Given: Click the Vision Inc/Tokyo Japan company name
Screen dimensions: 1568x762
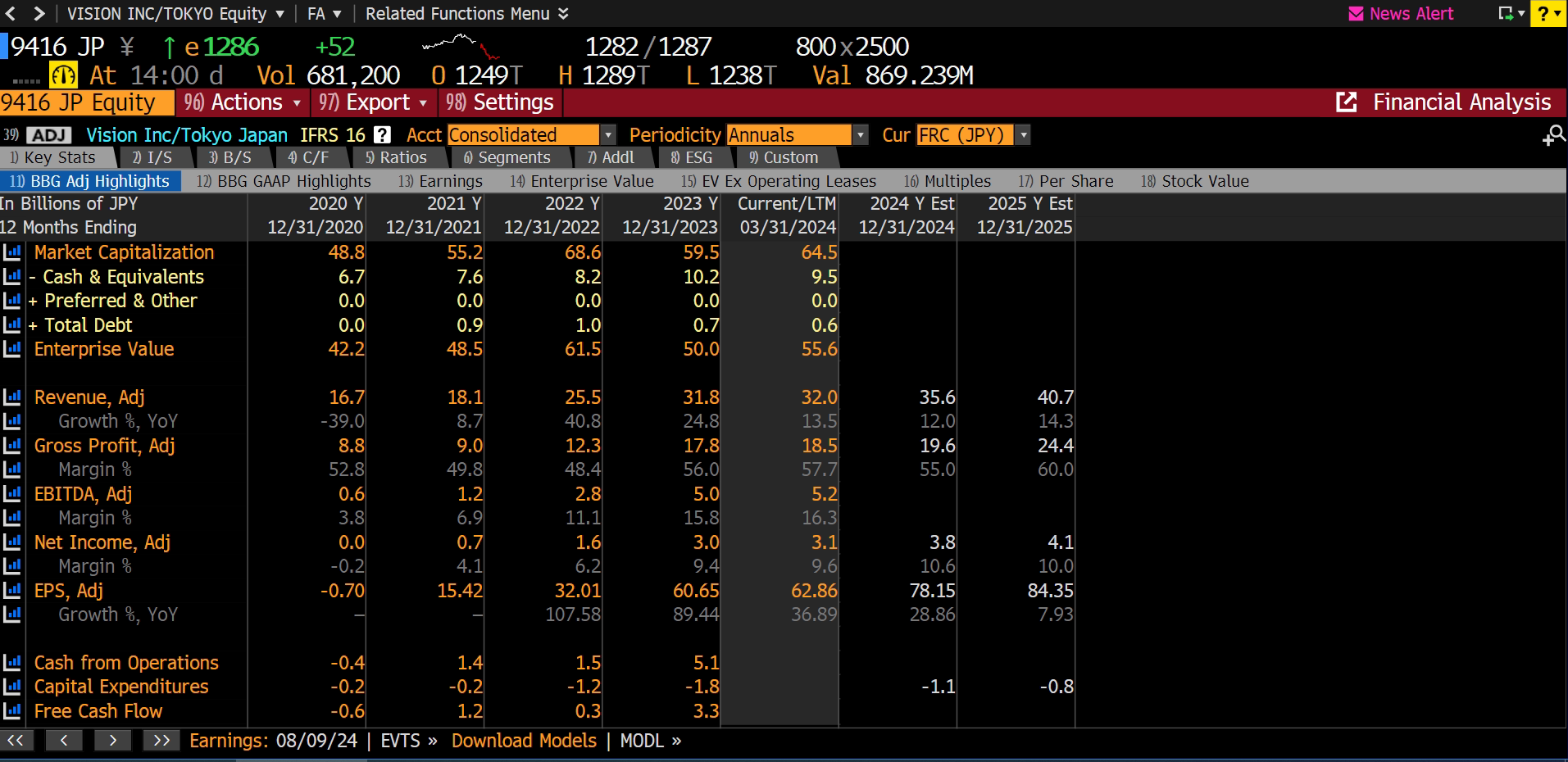Looking at the screenshot, I should click(187, 135).
